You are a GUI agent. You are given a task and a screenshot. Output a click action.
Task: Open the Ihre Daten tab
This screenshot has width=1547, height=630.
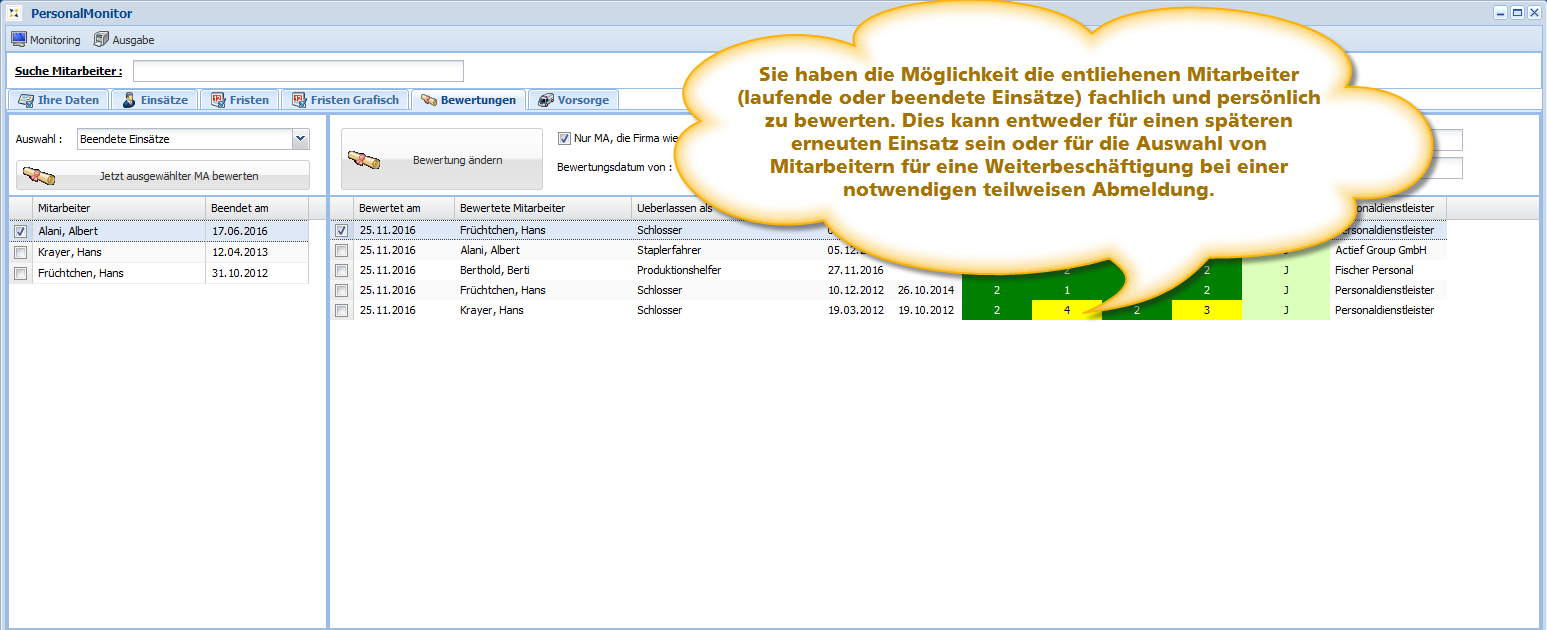click(58, 100)
